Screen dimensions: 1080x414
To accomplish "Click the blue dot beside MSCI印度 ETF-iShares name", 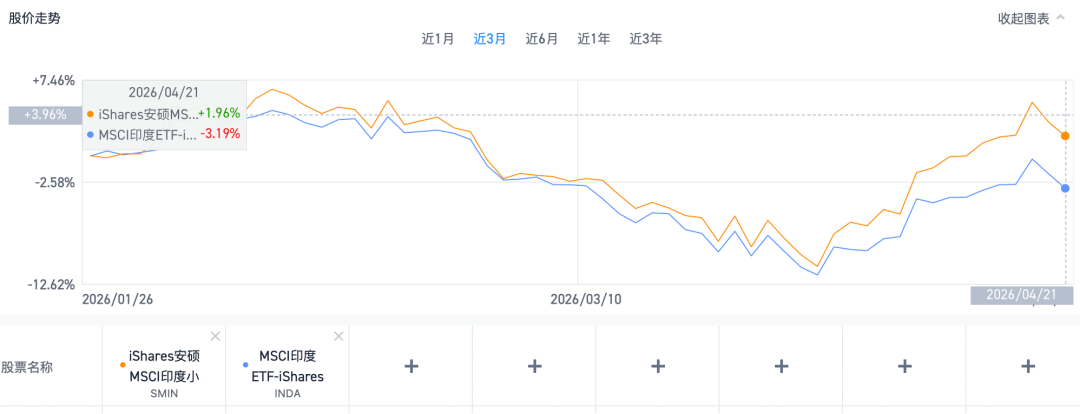I will click(246, 355).
